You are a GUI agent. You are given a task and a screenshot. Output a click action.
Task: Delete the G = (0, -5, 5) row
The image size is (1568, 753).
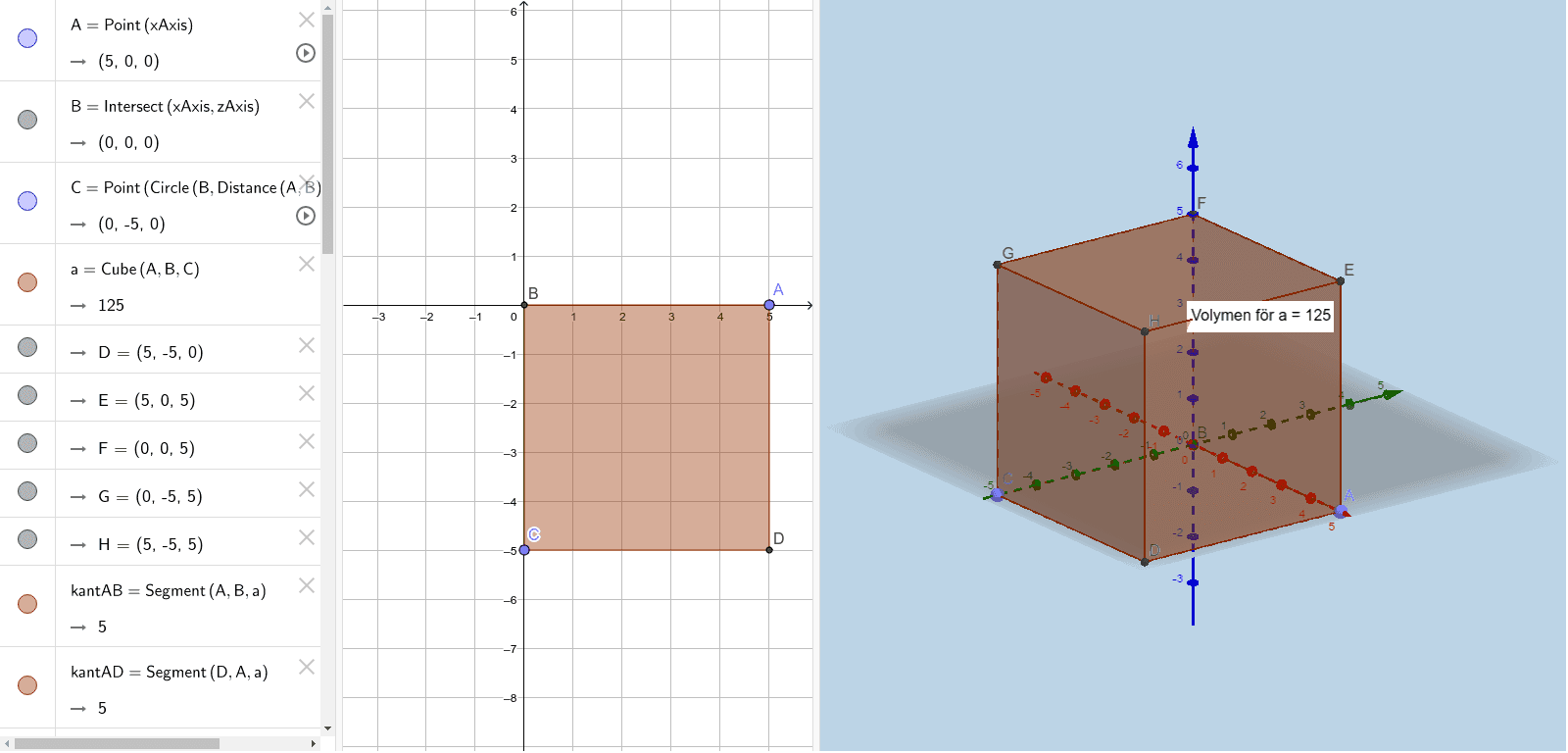tap(307, 489)
